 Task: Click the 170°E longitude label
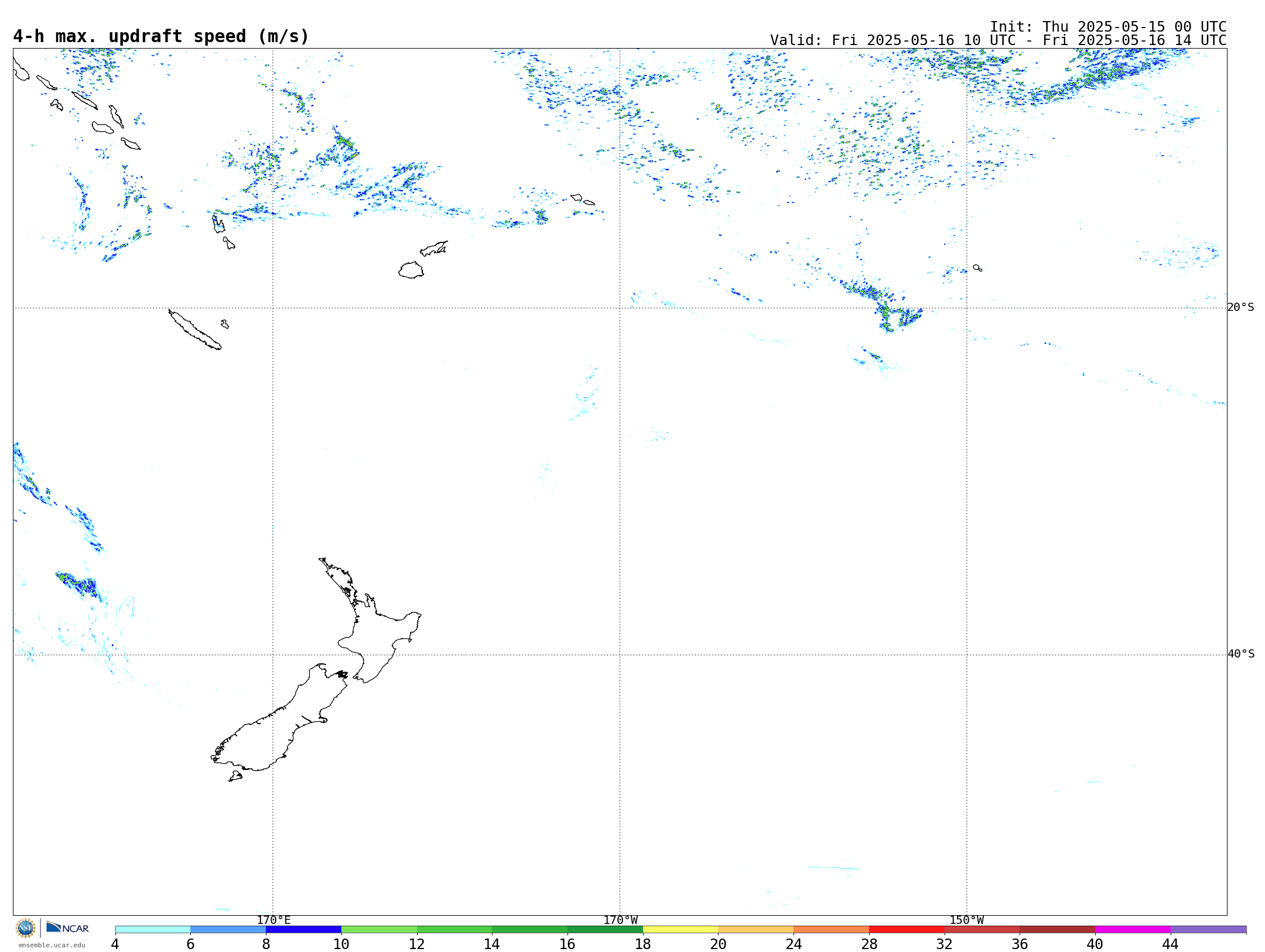pyautogui.click(x=273, y=920)
